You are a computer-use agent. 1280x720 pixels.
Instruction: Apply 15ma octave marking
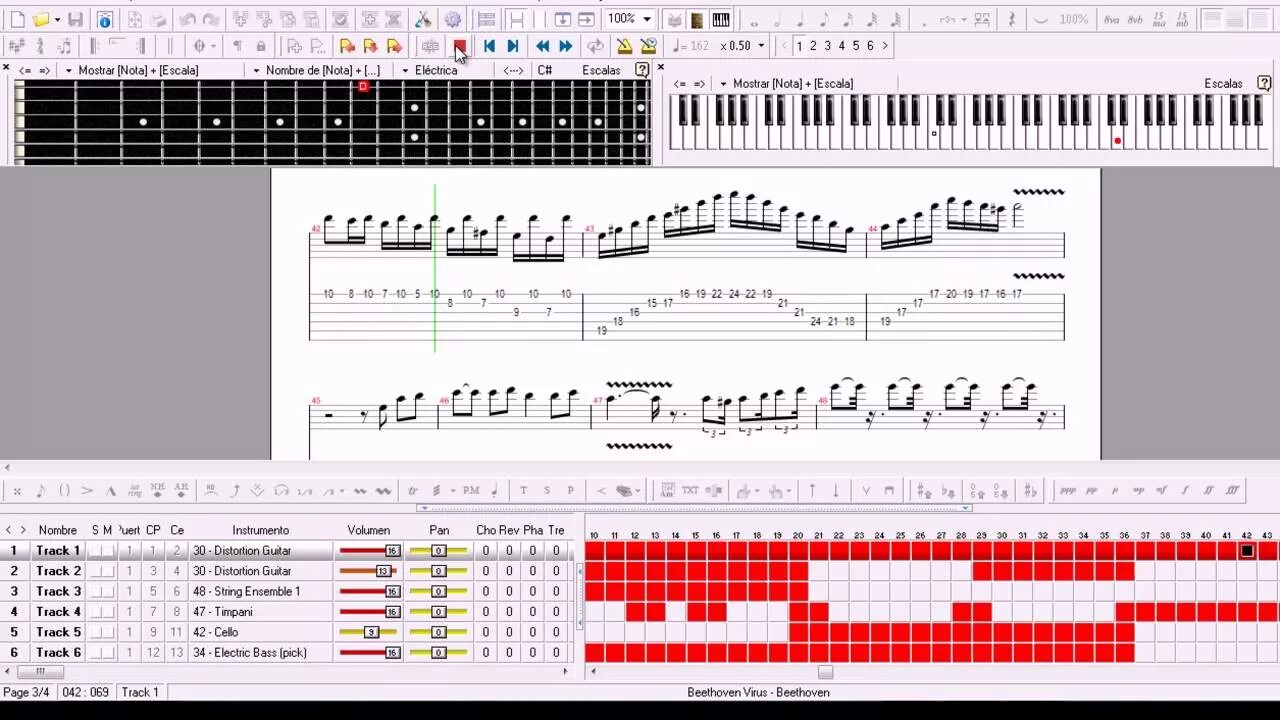[1159, 20]
